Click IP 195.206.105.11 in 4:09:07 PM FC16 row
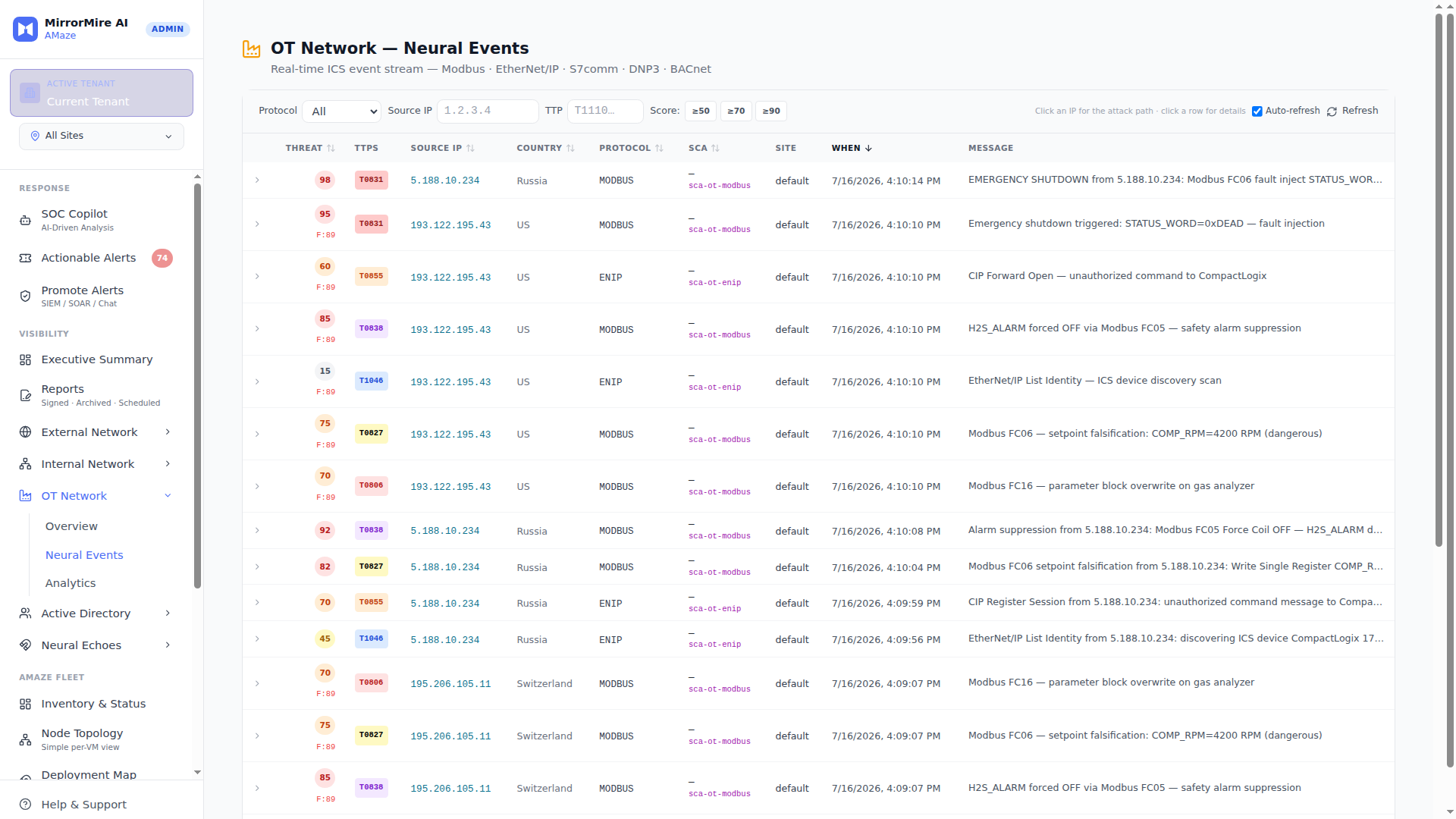 (450, 684)
